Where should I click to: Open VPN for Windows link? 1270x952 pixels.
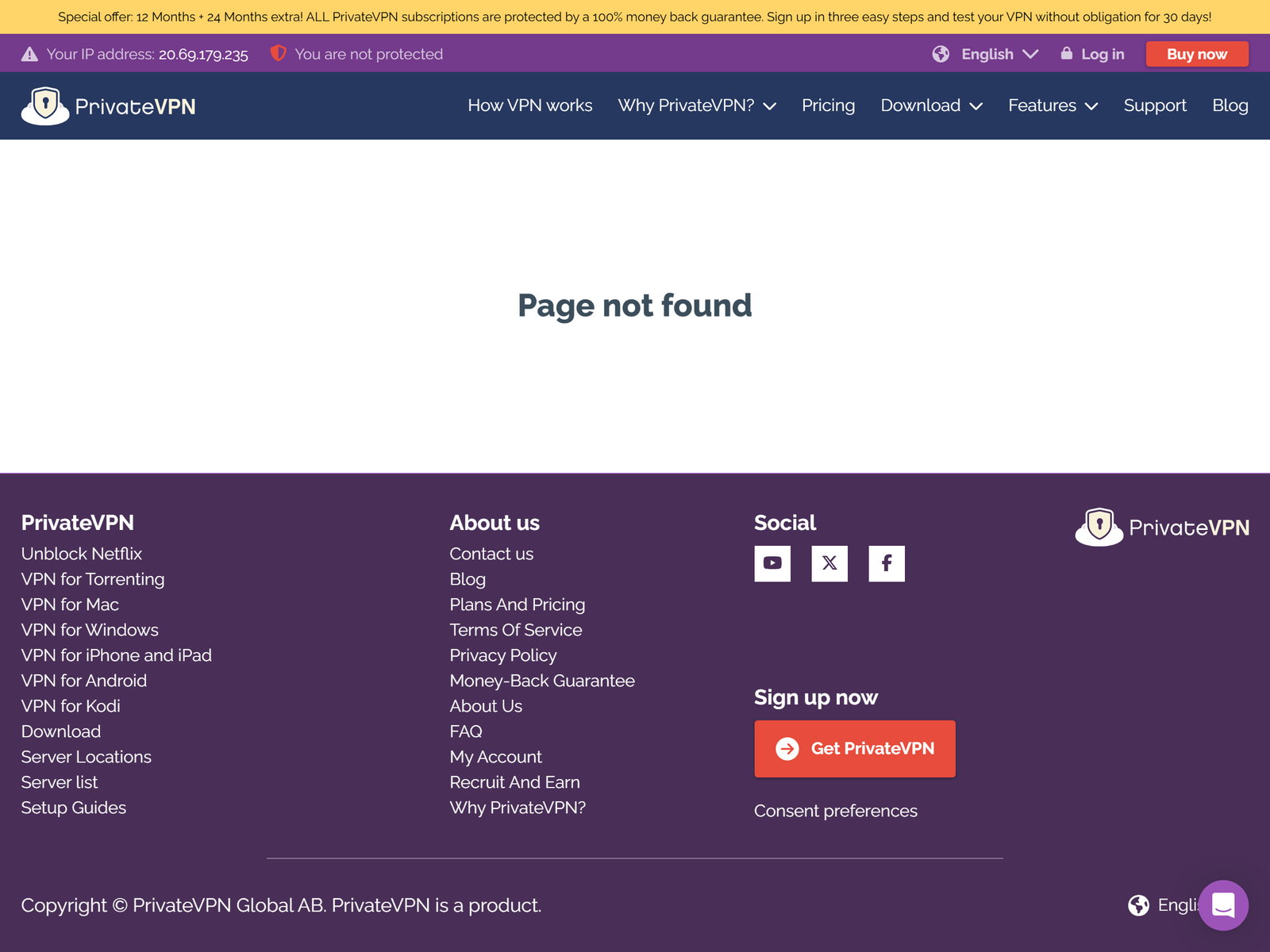point(90,630)
